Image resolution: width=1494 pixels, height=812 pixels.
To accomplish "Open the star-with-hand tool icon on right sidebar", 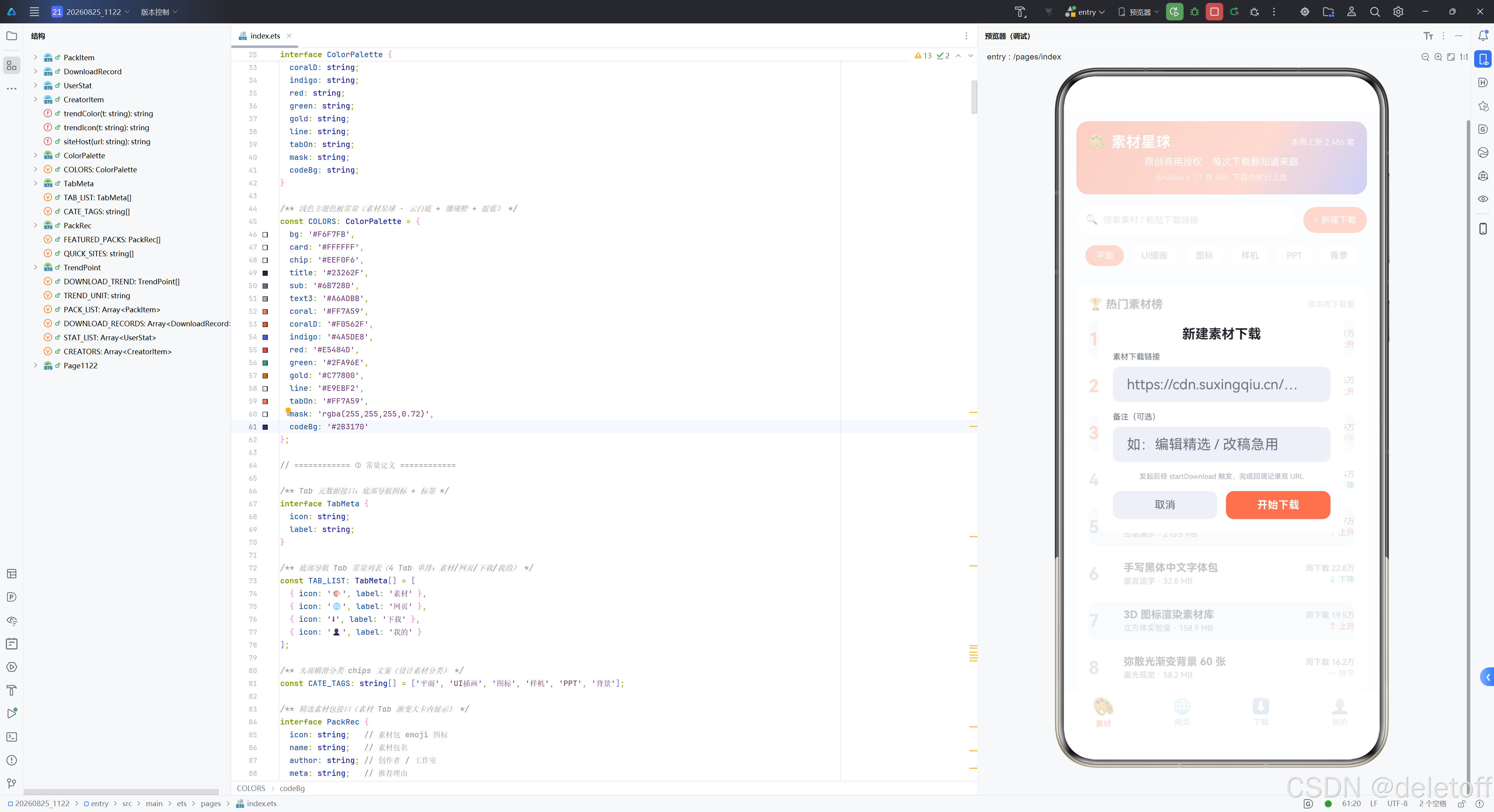I will (x=1483, y=105).
